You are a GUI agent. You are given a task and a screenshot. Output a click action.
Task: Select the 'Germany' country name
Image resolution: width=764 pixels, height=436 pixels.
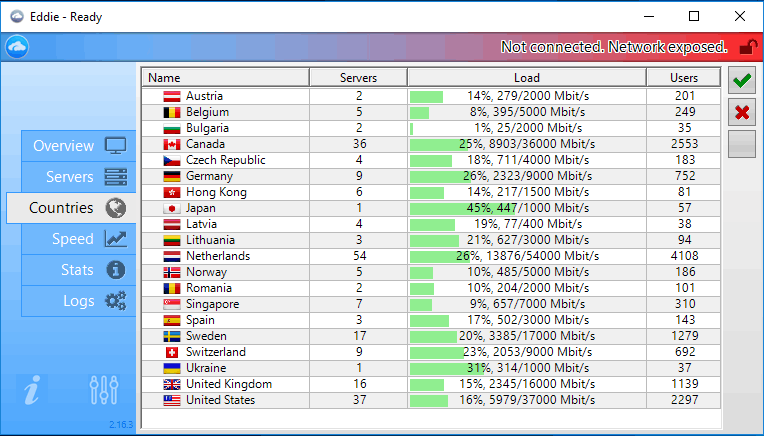(x=210, y=176)
